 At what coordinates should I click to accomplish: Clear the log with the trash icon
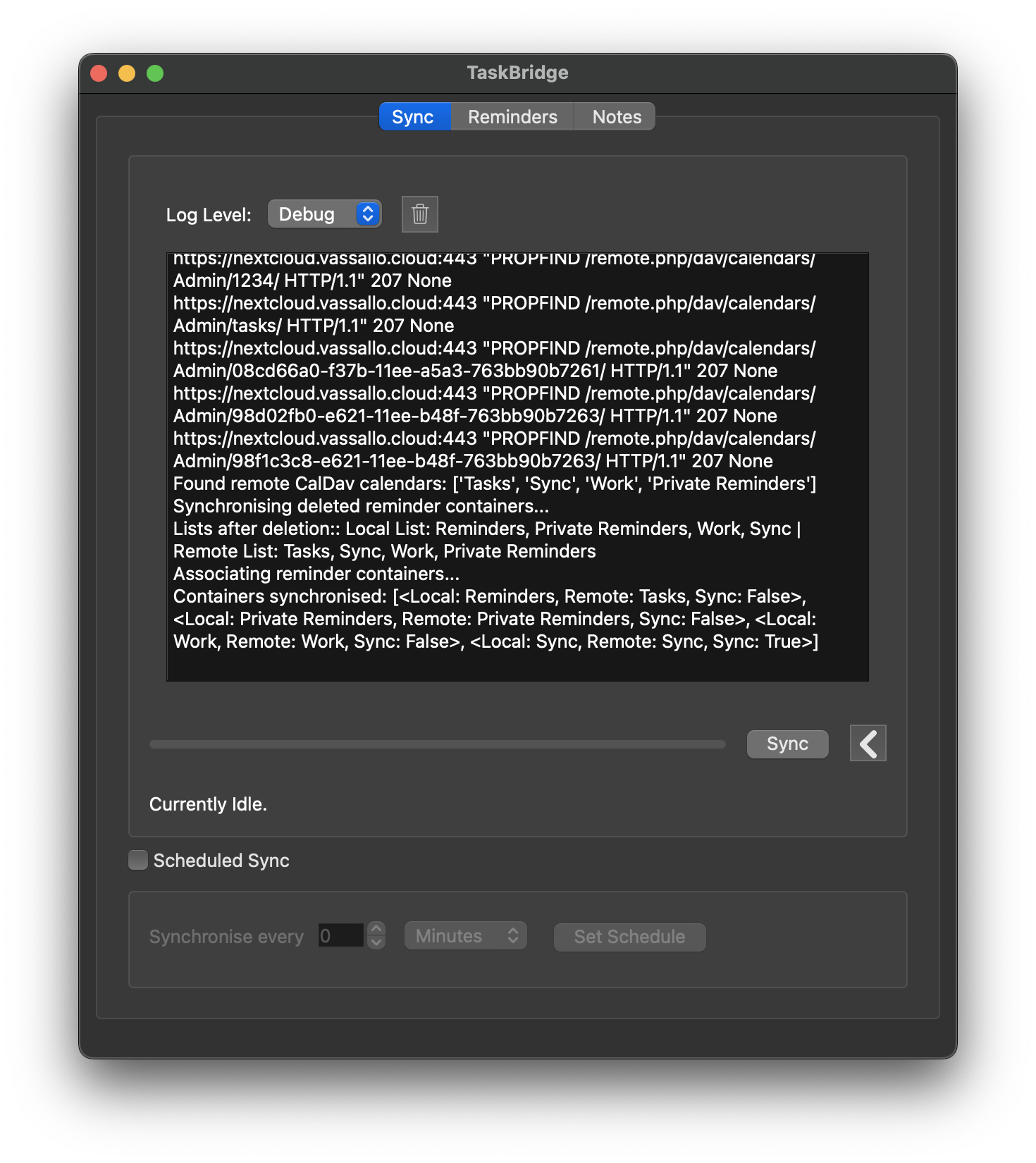(x=419, y=214)
